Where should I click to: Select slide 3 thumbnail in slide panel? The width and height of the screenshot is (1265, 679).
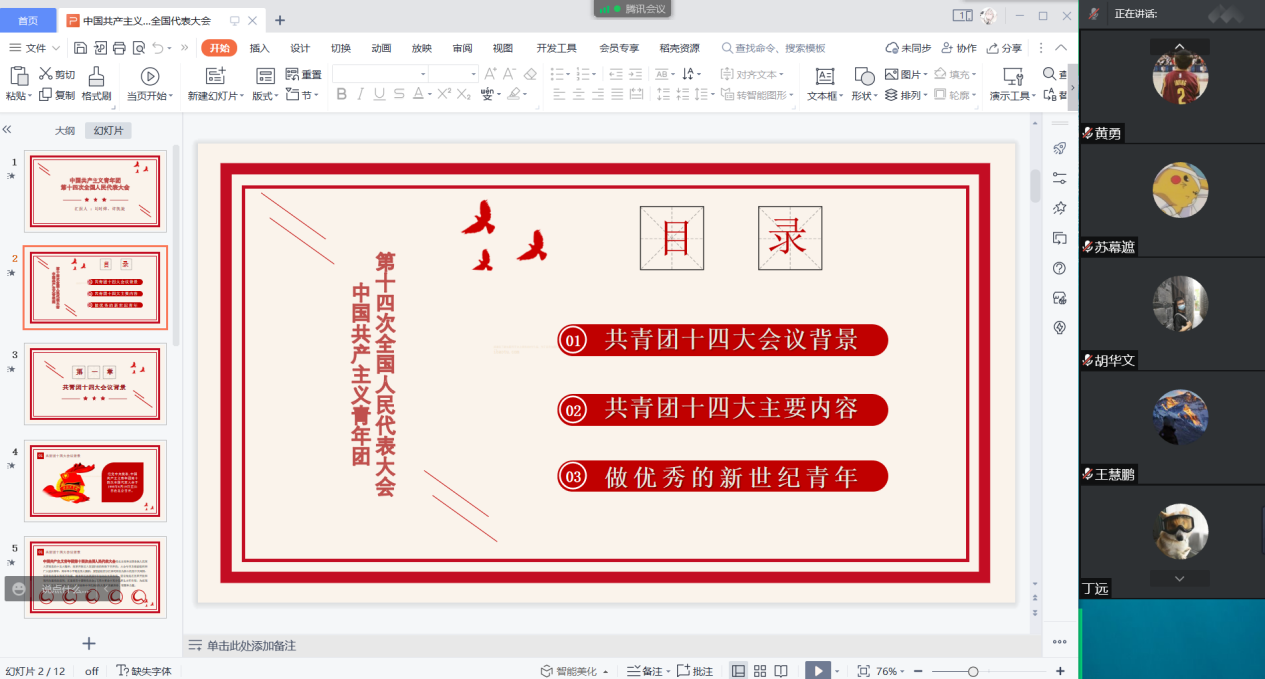pyautogui.click(x=95, y=385)
